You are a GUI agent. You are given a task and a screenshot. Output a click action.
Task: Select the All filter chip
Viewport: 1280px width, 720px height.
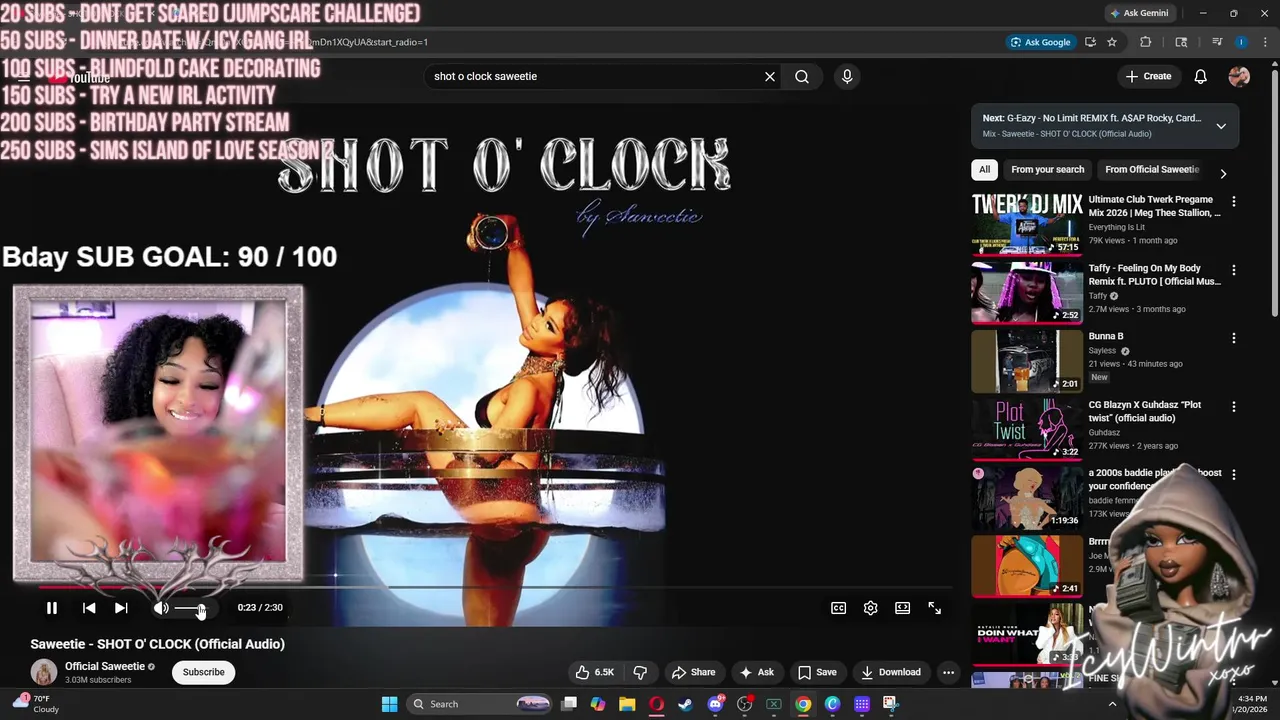pyautogui.click(x=985, y=169)
